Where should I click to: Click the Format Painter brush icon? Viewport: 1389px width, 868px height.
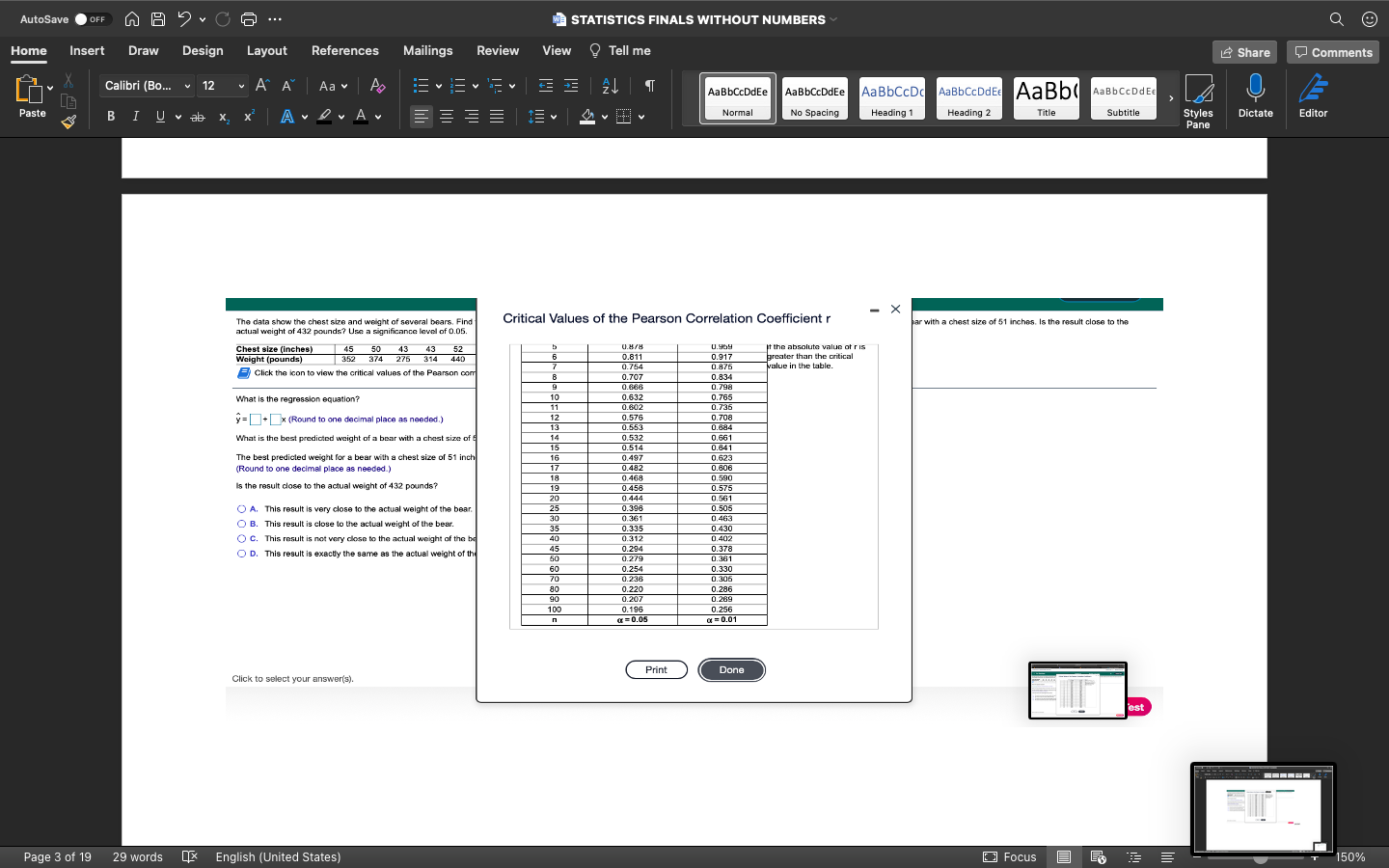(68, 122)
